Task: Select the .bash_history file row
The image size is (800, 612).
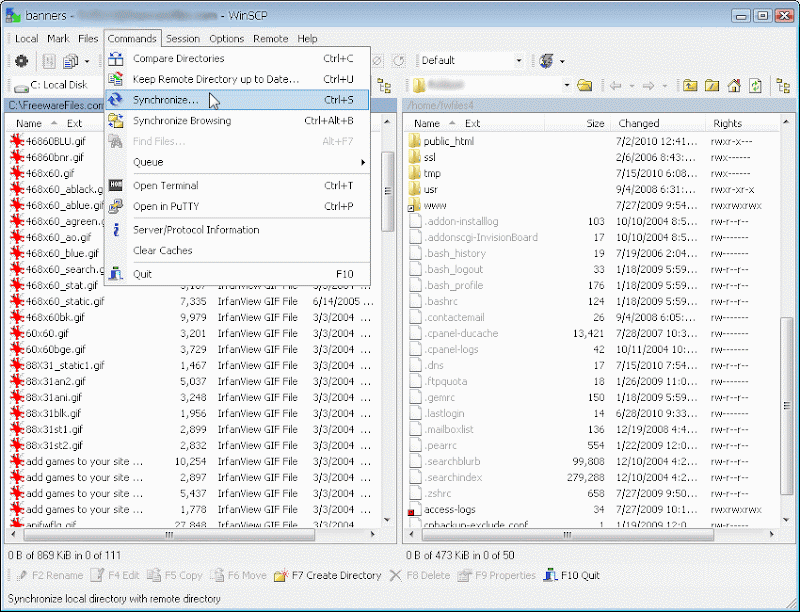Action: coord(591,253)
